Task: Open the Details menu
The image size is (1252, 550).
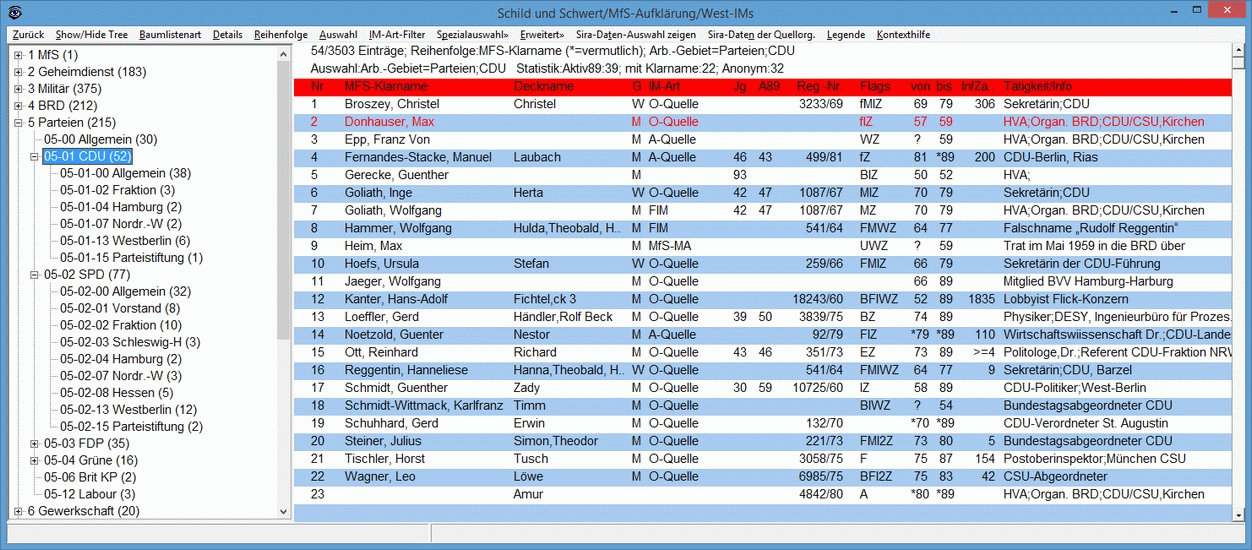Action: pyautogui.click(x=227, y=34)
